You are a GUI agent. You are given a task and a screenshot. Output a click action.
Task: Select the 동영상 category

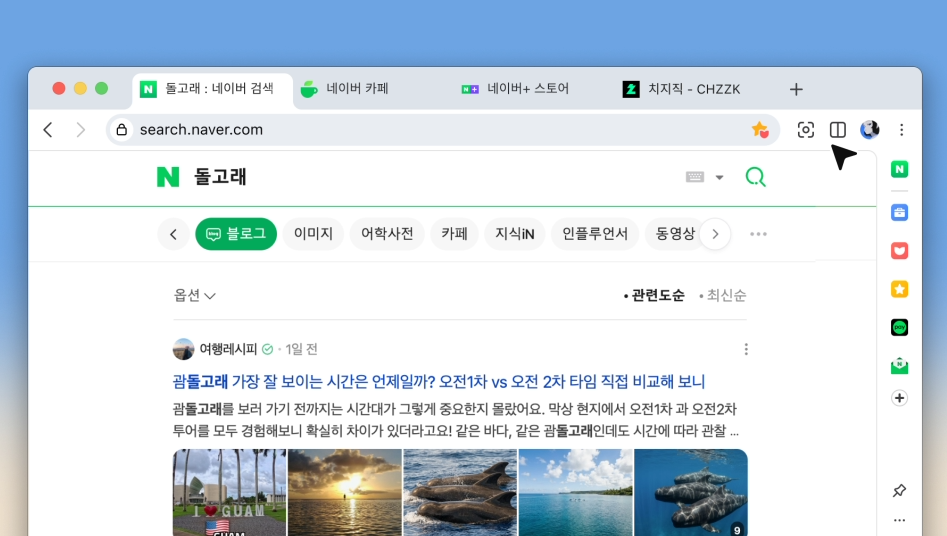[675, 234]
